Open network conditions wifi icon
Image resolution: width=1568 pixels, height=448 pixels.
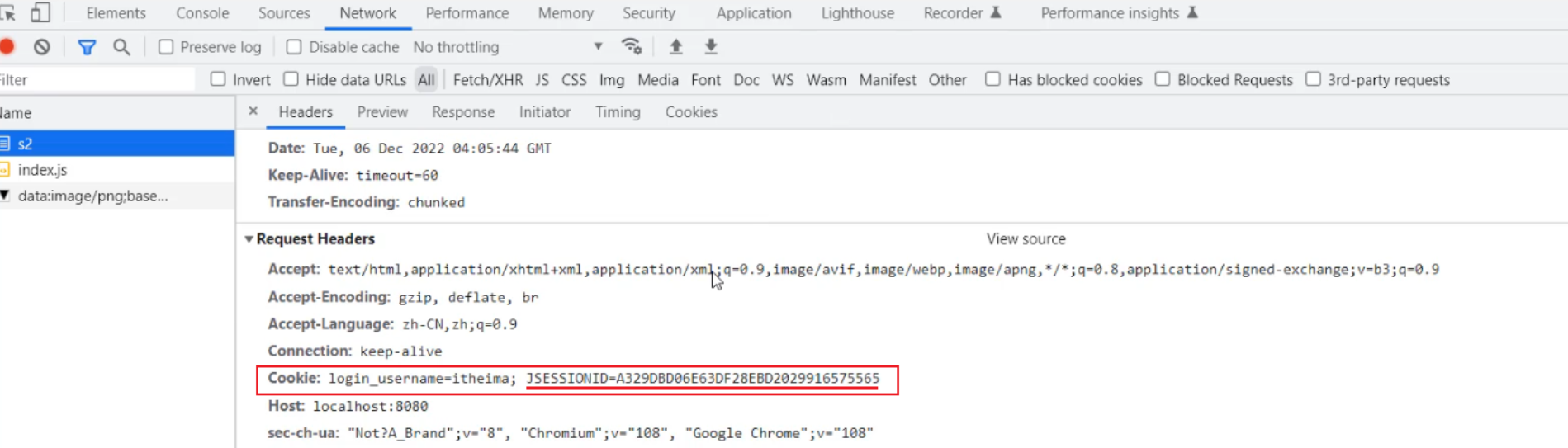pos(632,46)
